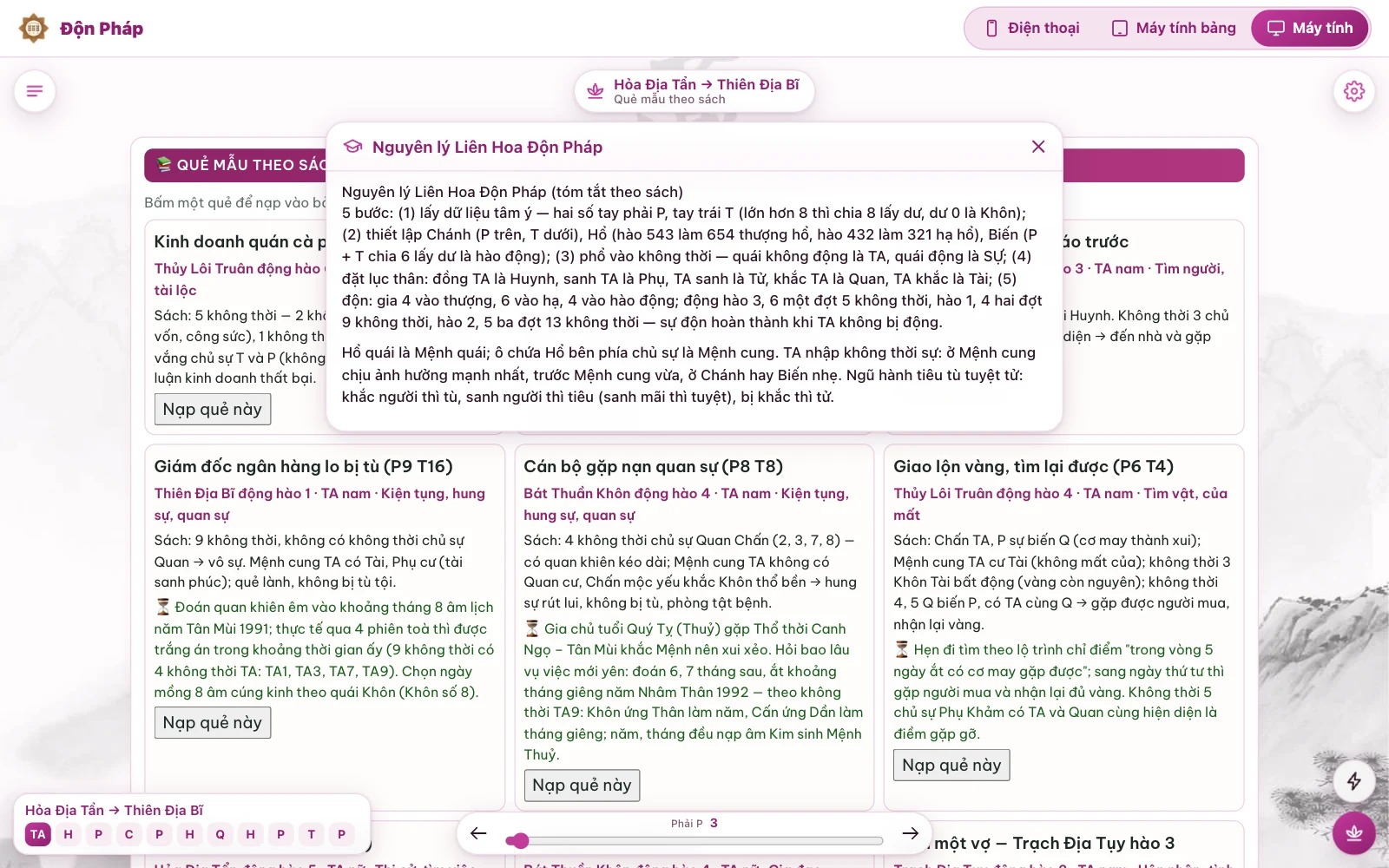Click the card title Giám đốc ngân hàng lo bị tù
Viewport: 1389px width, 868px height.
click(x=304, y=466)
